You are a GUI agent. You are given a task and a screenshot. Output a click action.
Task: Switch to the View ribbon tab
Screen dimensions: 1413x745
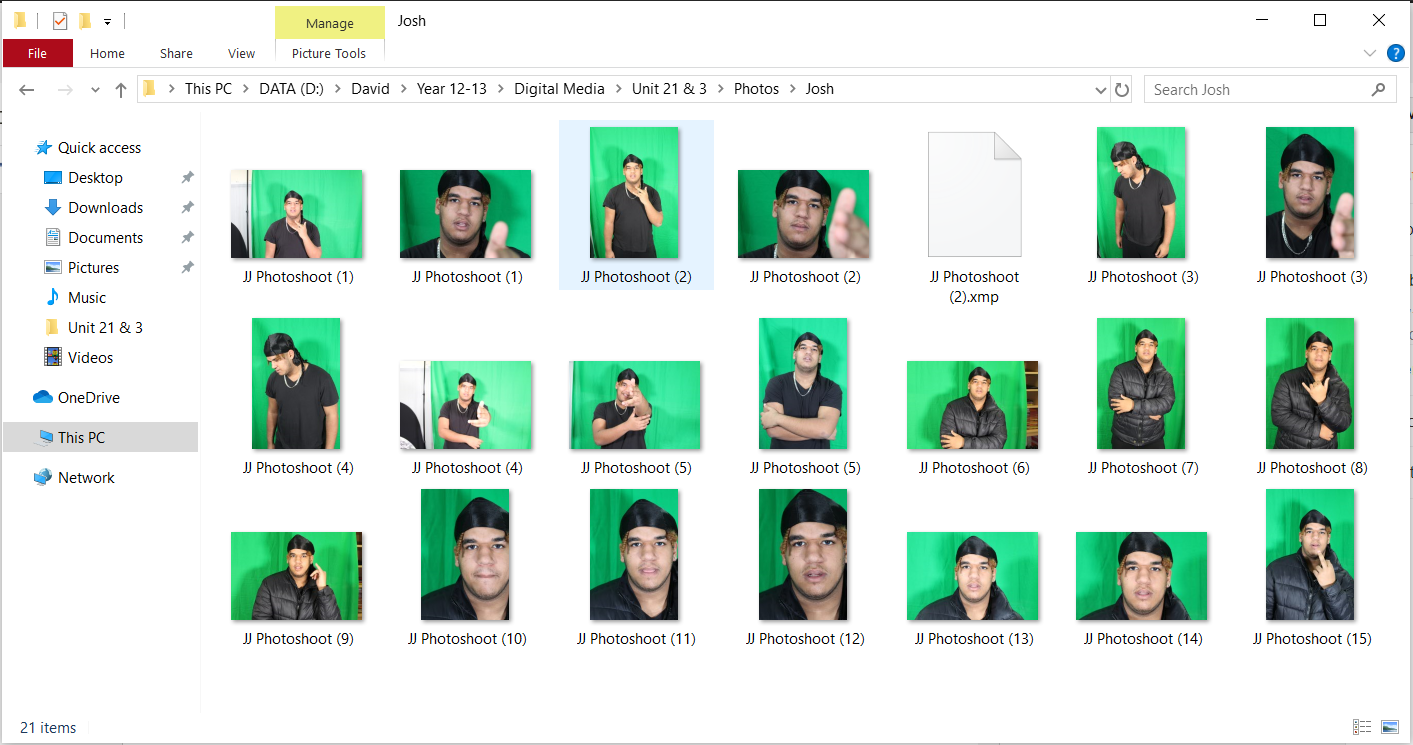point(240,54)
